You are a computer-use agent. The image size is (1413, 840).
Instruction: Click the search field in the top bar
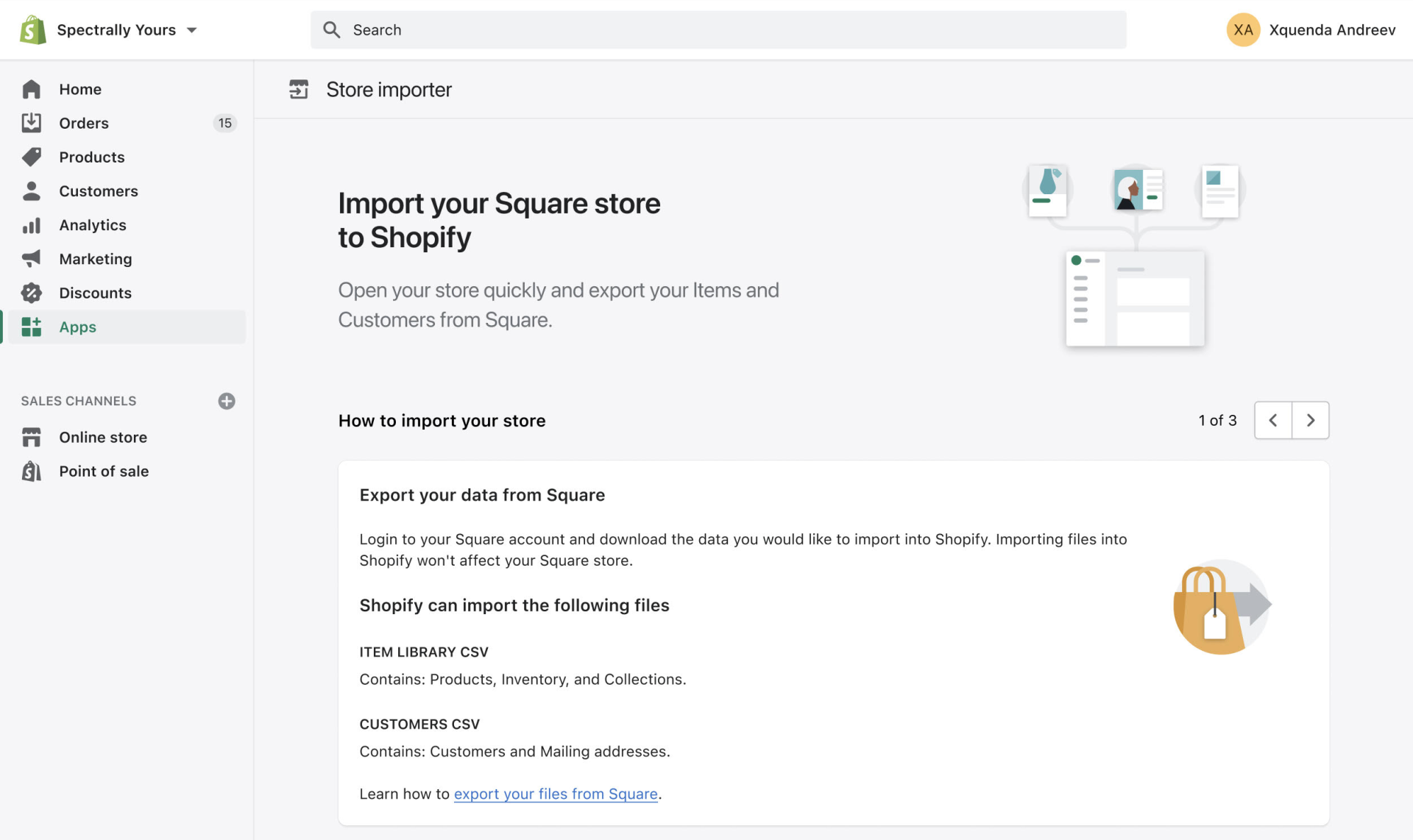[x=718, y=29]
